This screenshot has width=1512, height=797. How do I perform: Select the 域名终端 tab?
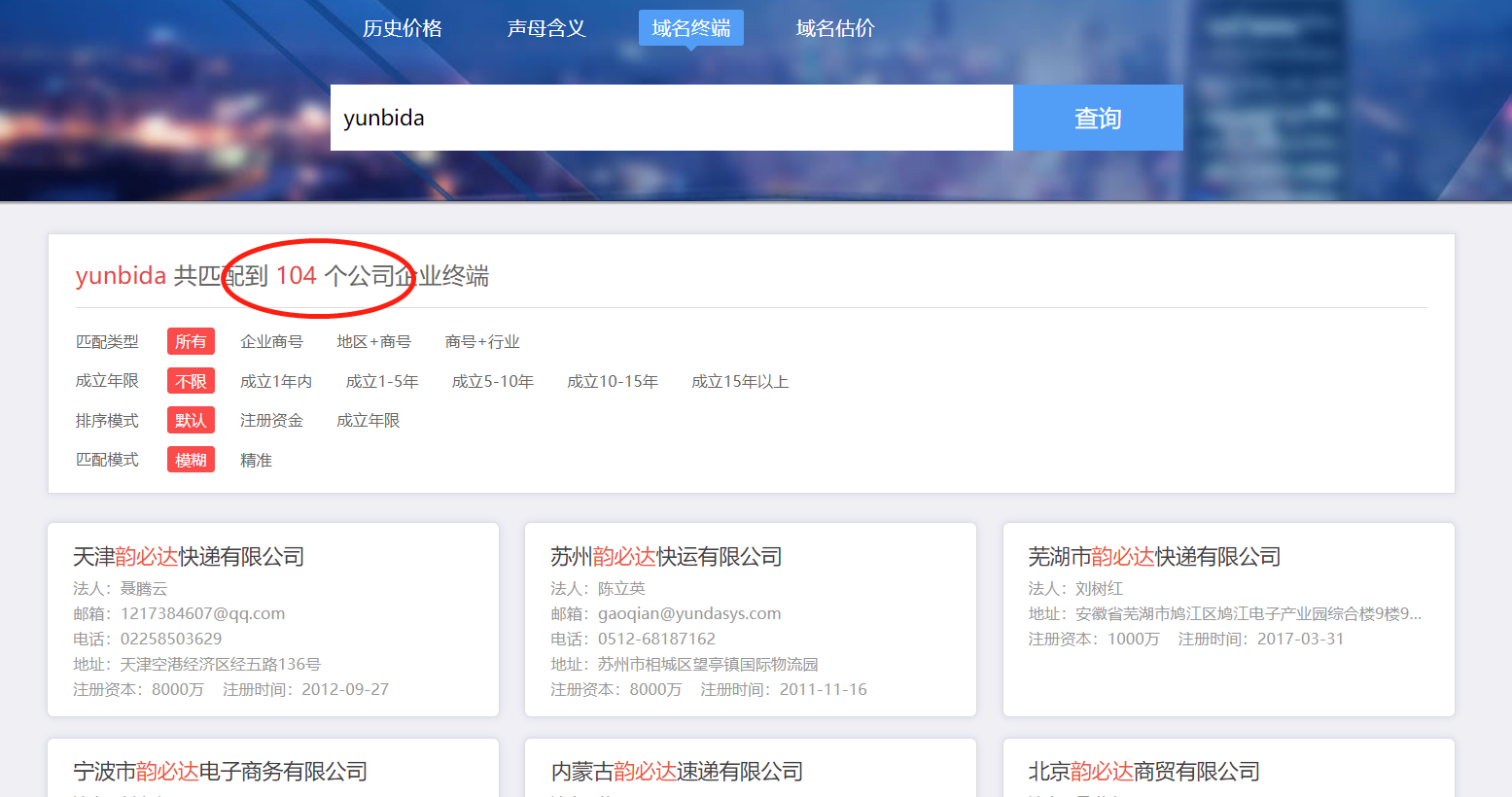pyautogui.click(x=691, y=28)
